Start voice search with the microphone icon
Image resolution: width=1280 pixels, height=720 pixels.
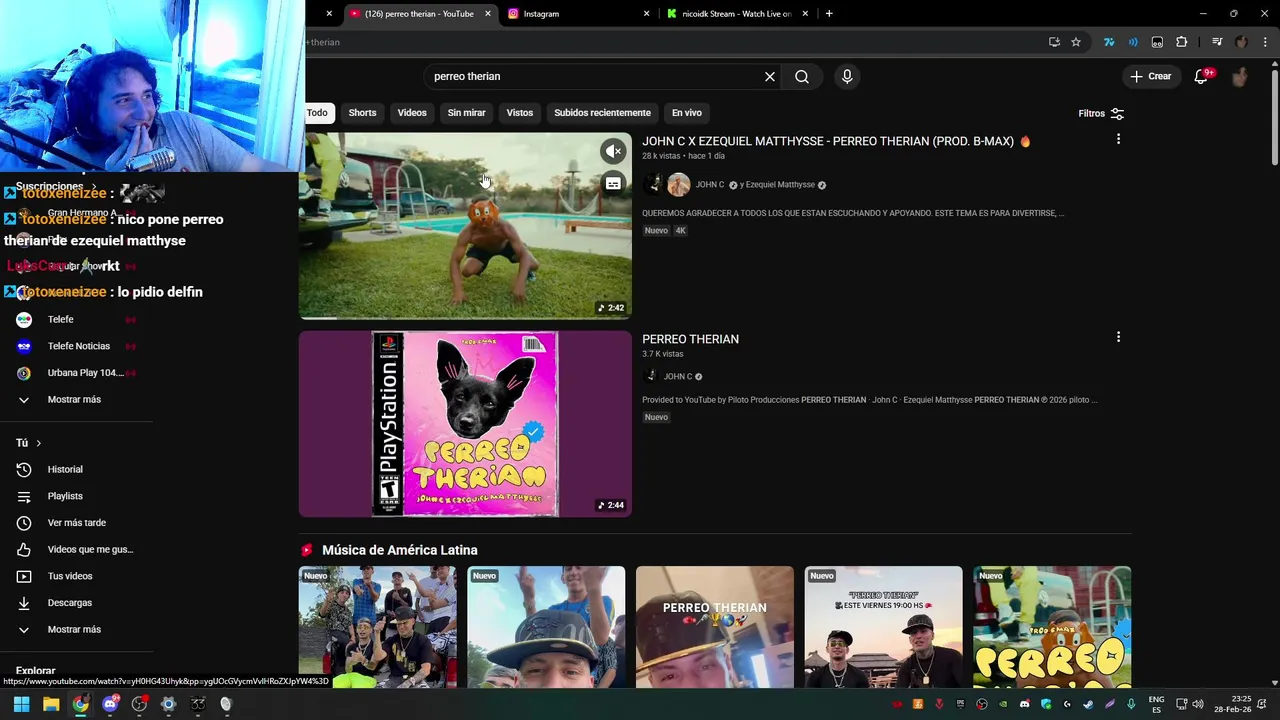847,76
